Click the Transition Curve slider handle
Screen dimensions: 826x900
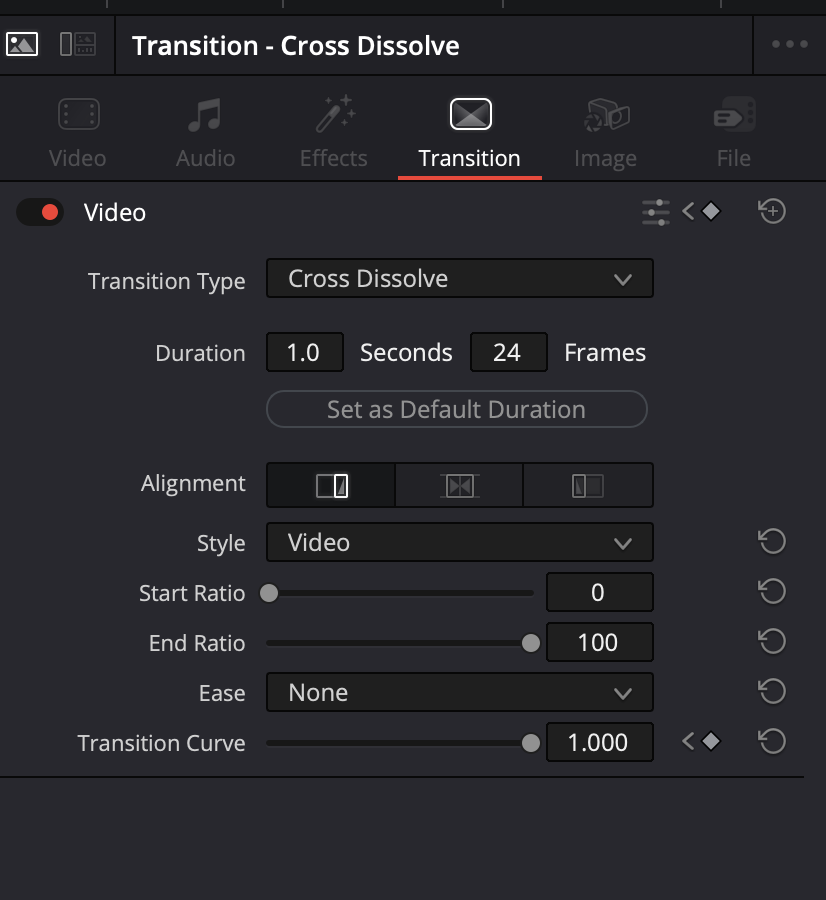point(531,743)
